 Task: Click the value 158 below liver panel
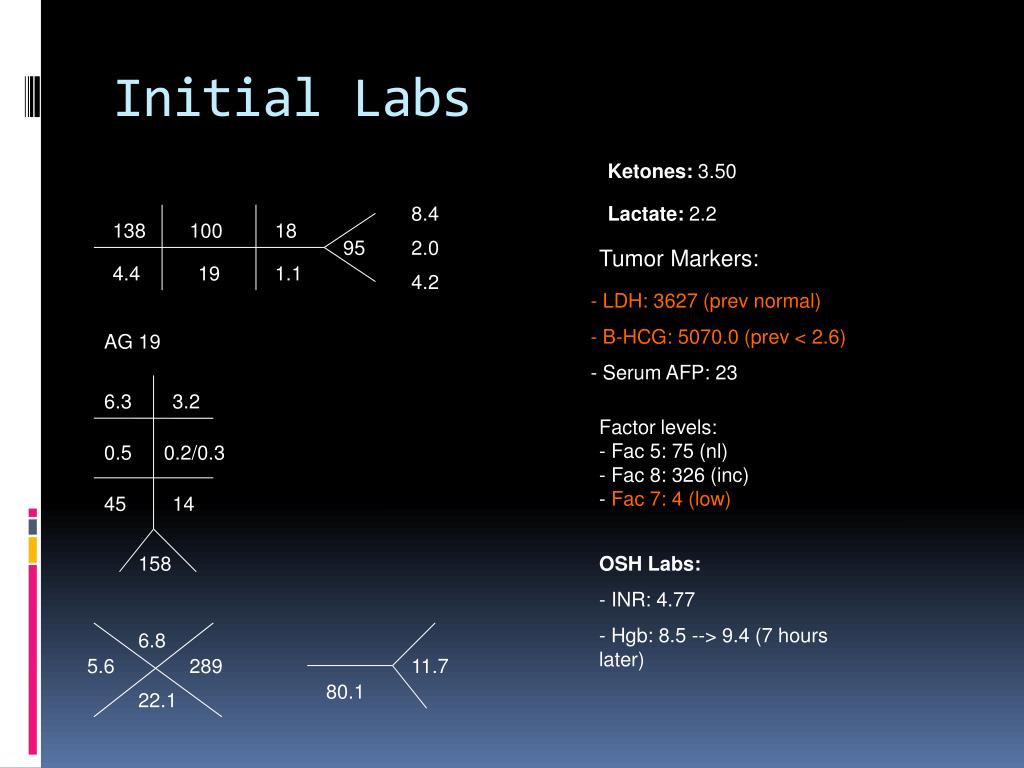[155, 564]
